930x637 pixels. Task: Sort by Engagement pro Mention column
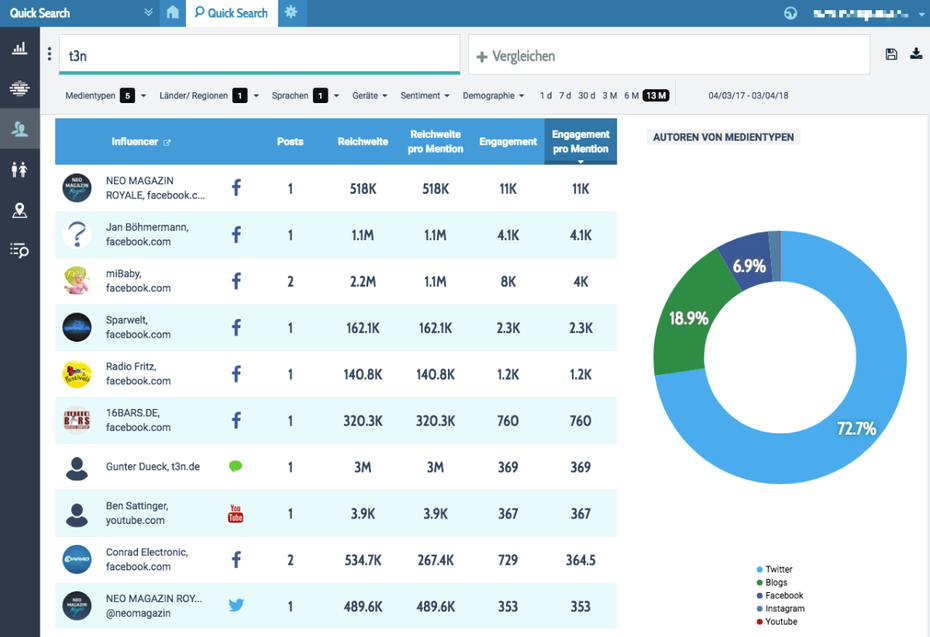click(581, 142)
